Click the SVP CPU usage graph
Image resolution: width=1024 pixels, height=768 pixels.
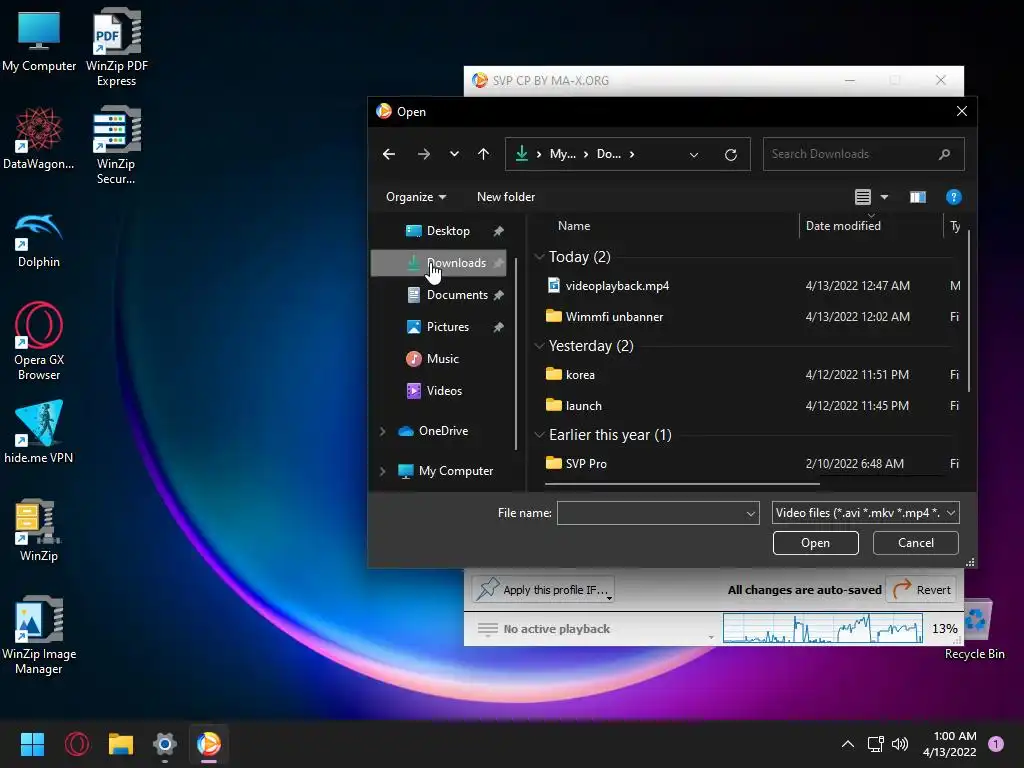point(822,628)
